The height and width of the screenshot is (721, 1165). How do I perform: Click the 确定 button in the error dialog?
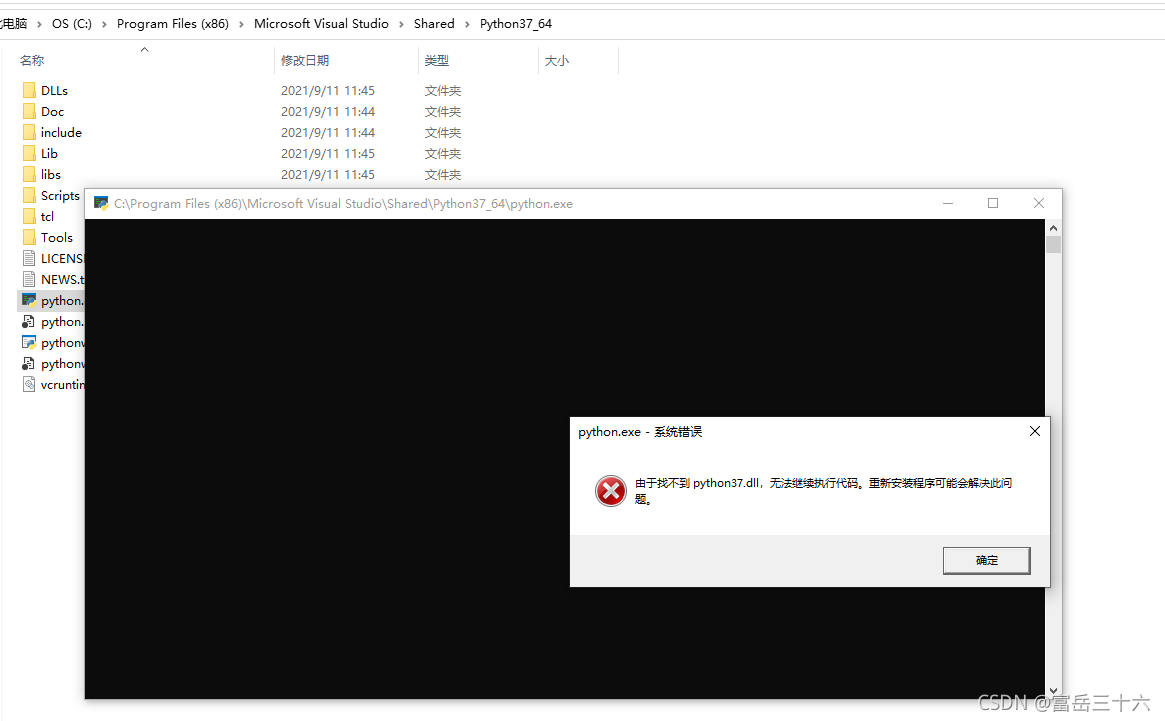coord(986,560)
